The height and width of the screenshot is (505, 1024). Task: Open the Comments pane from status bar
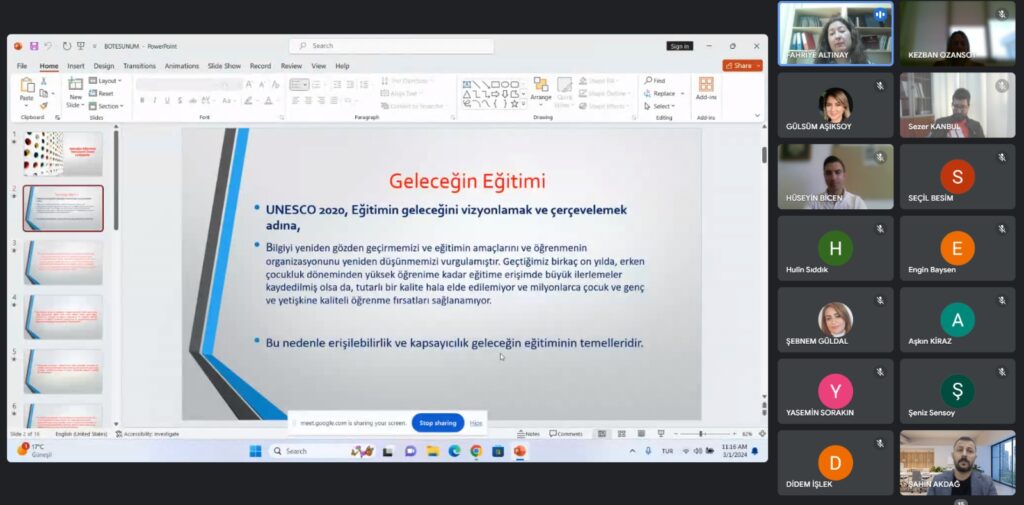(x=565, y=434)
